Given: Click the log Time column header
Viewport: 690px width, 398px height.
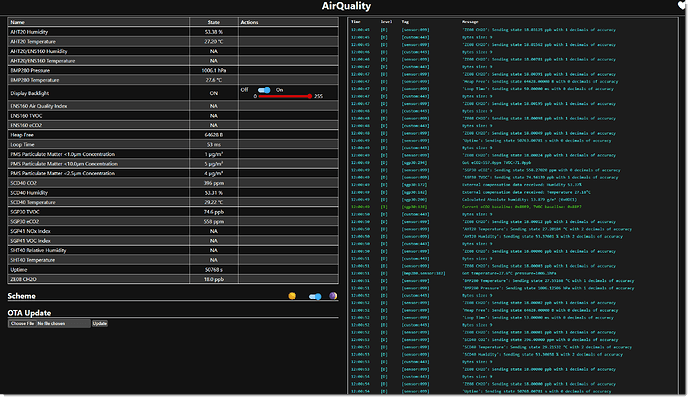Looking at the screenshot, I should [x=356, y=22].
